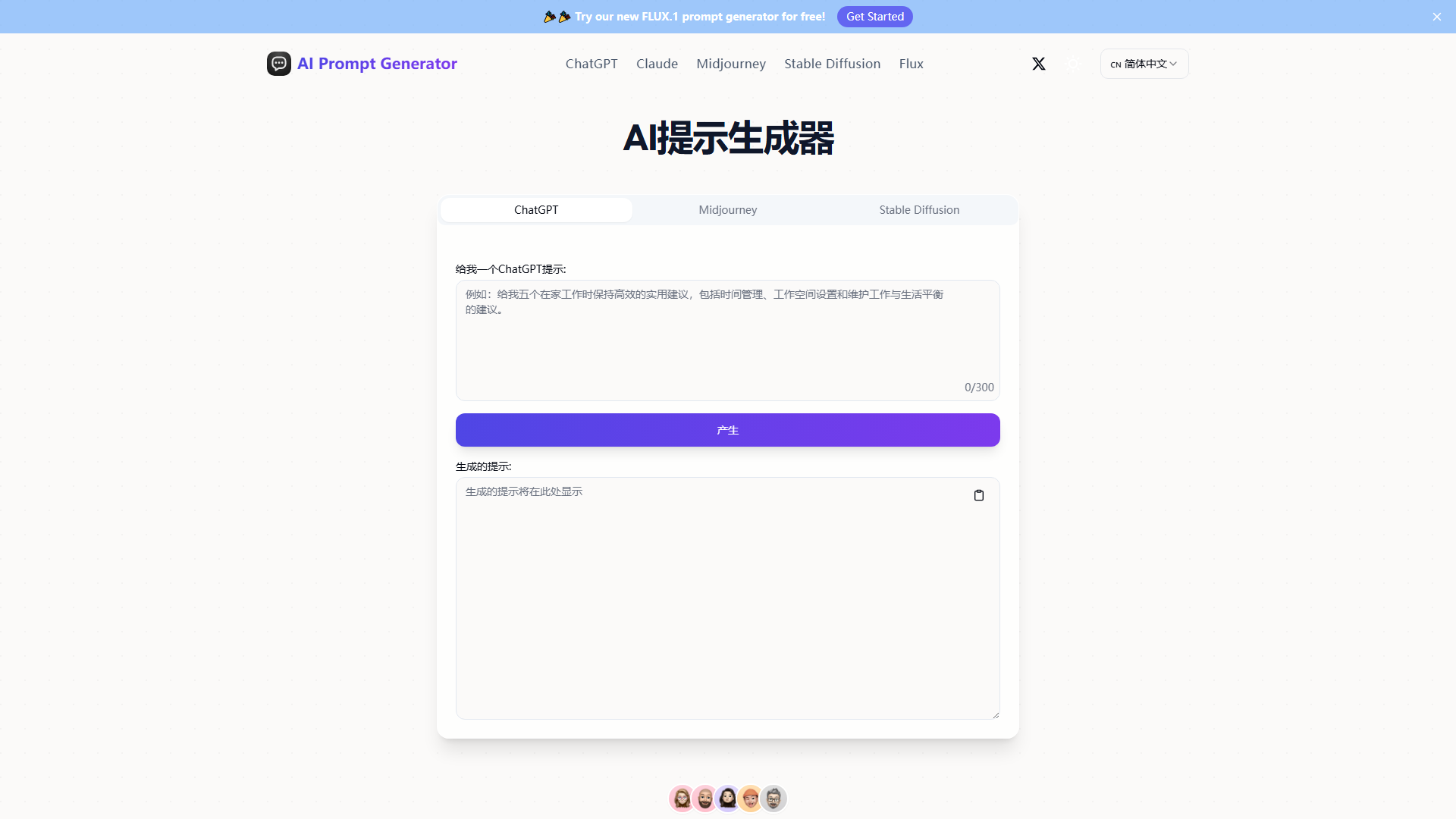Grab the output textarea resize handle
Image resolution: width=1456 pixels, height=819 pixels.
(996, 714)
